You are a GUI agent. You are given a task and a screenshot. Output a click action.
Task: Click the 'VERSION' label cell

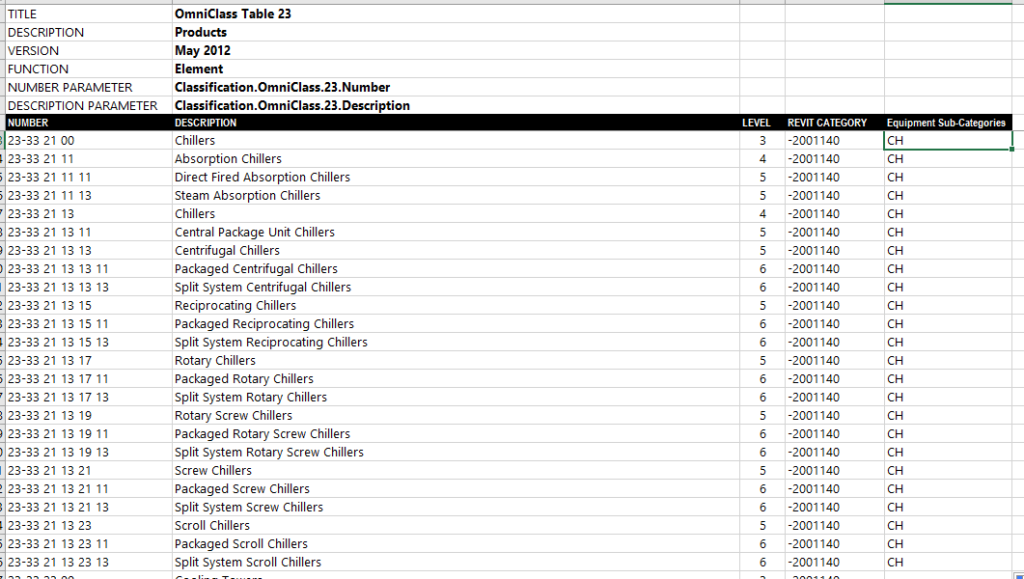click(x=89, y=50)
